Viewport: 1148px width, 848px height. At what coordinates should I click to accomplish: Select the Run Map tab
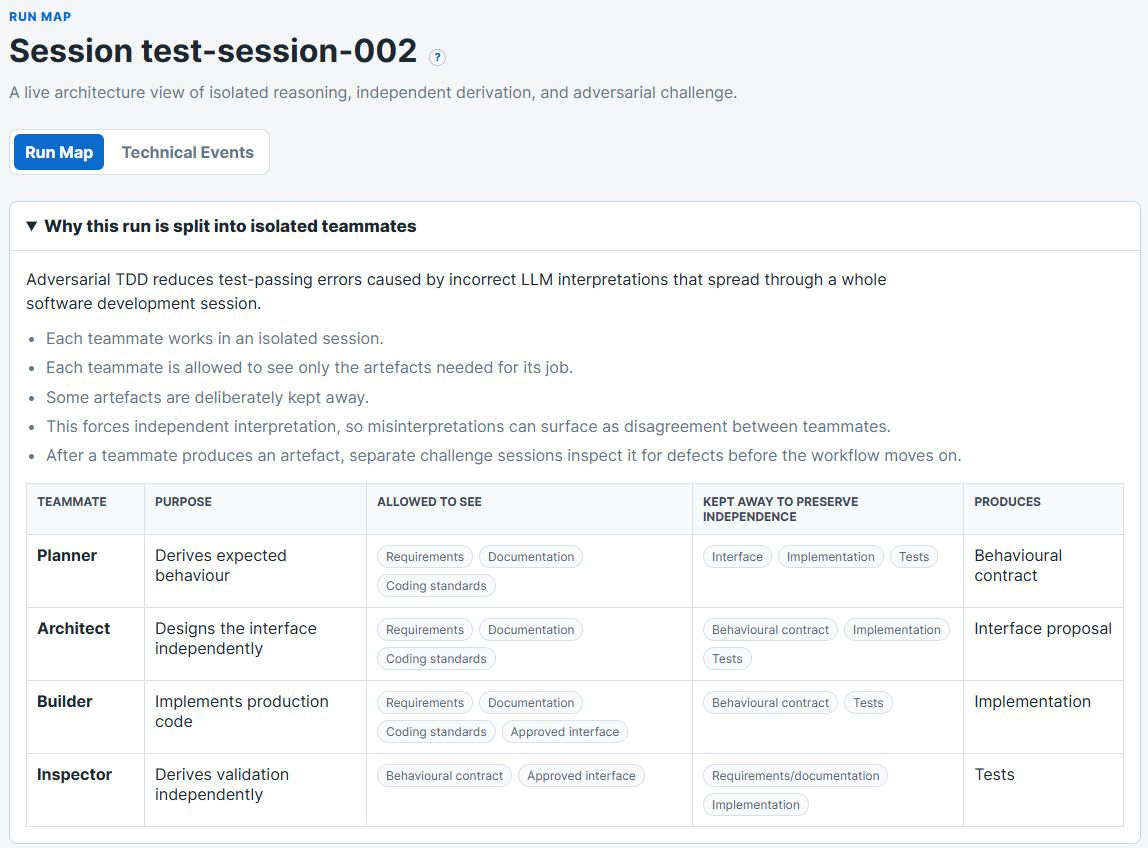(x=59, y=152)
